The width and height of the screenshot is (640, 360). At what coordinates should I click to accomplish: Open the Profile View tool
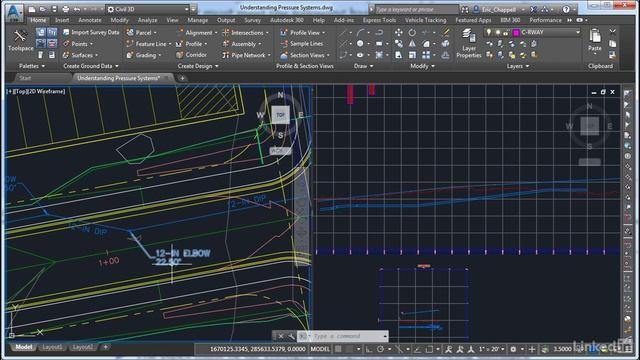303,32
